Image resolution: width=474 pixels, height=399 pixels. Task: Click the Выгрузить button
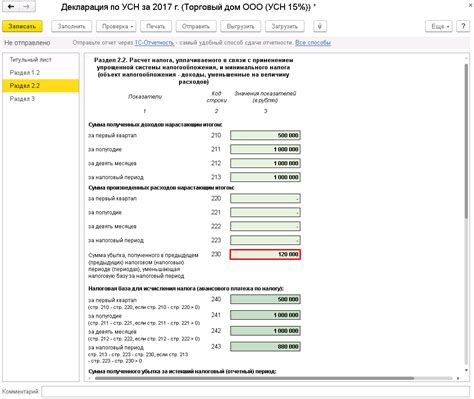pyautogui.click(x=240, y=26)
